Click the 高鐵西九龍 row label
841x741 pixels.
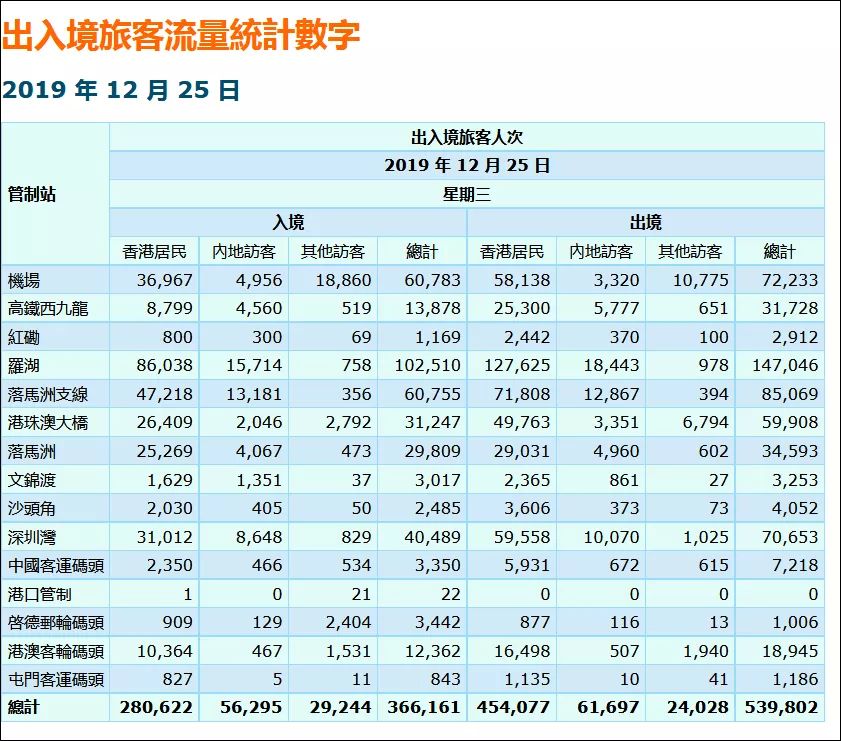(48, 309)
